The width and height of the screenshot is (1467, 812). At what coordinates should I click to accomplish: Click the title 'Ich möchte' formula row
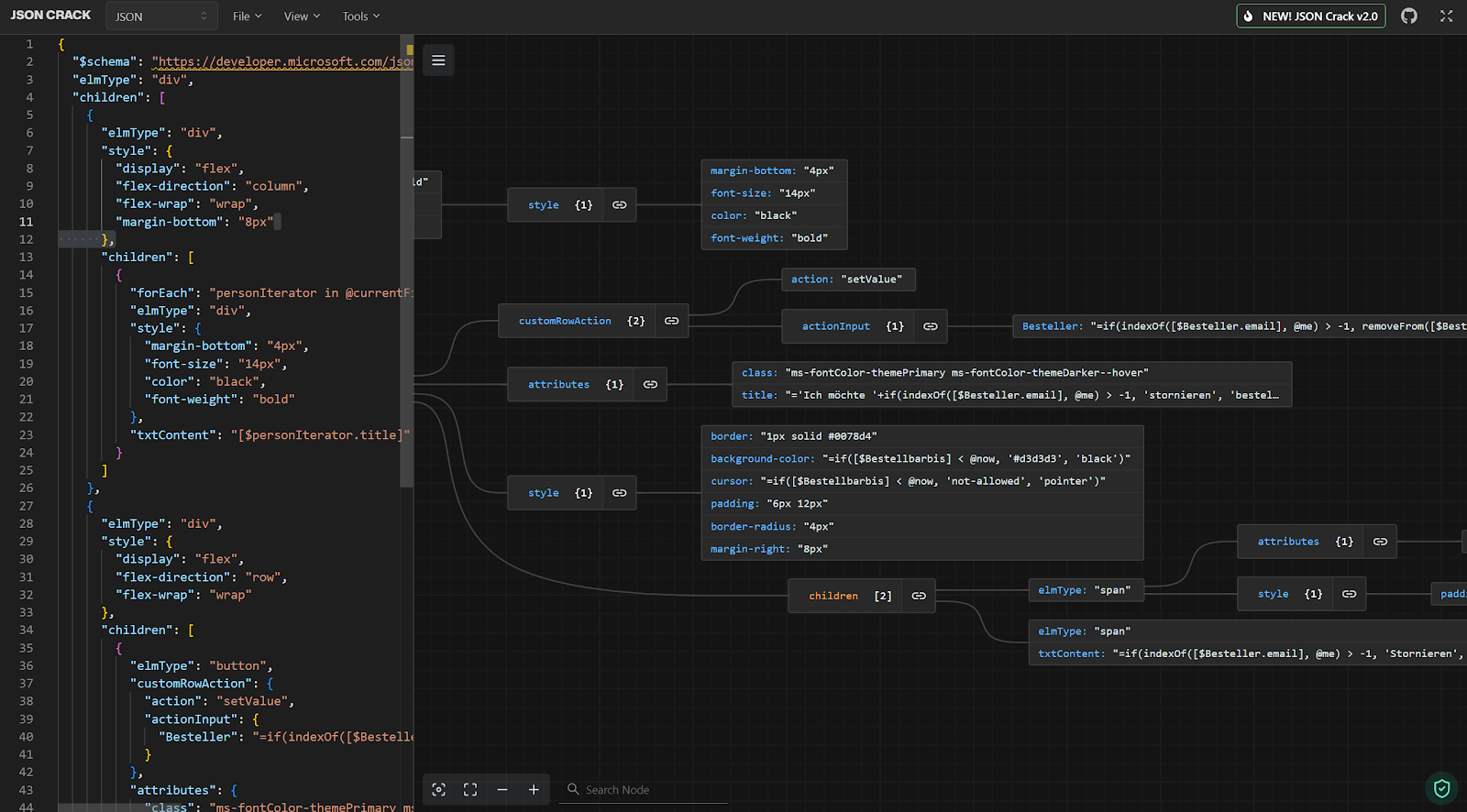1011,395
